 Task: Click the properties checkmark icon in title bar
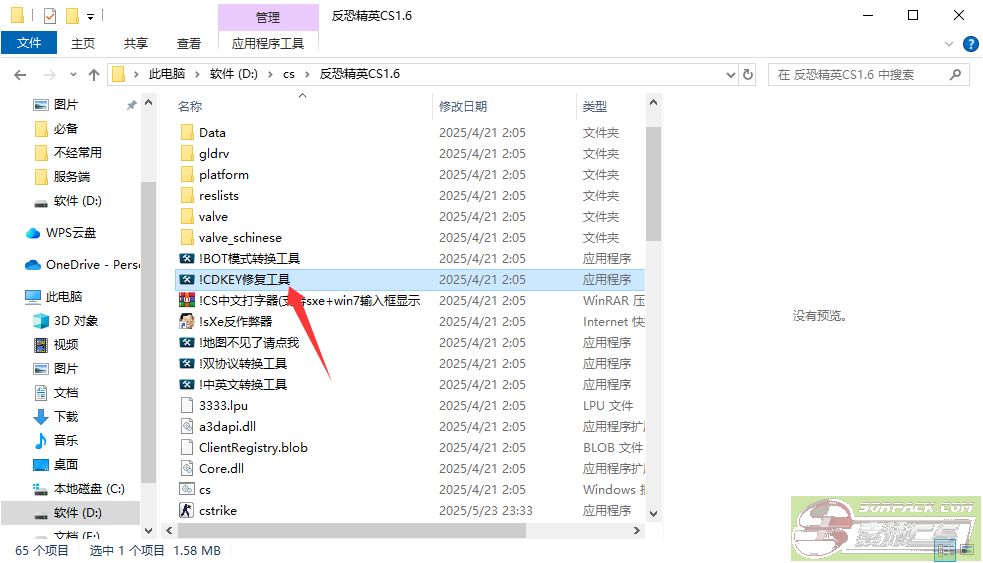coord(50,16)
